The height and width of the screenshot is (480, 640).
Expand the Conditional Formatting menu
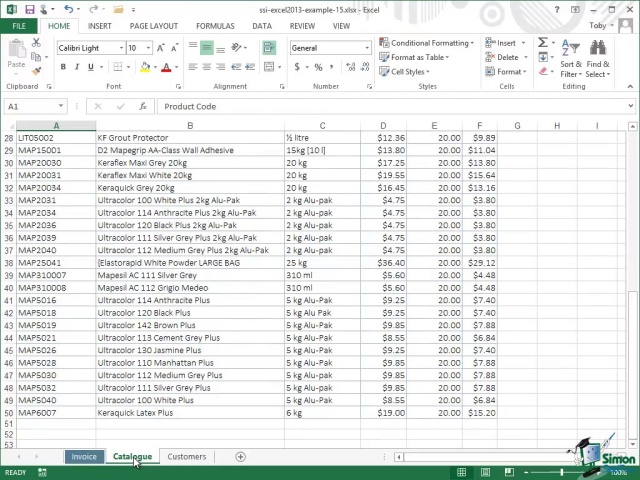[427, 43]
